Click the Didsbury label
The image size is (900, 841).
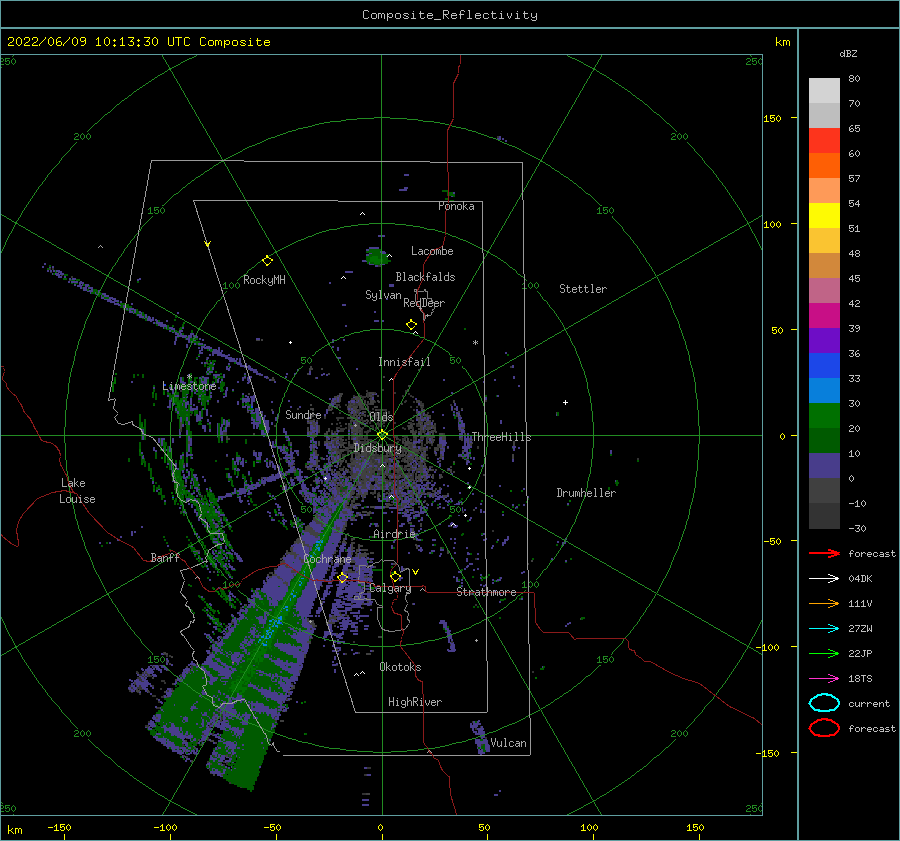click(x=377, y=448)
